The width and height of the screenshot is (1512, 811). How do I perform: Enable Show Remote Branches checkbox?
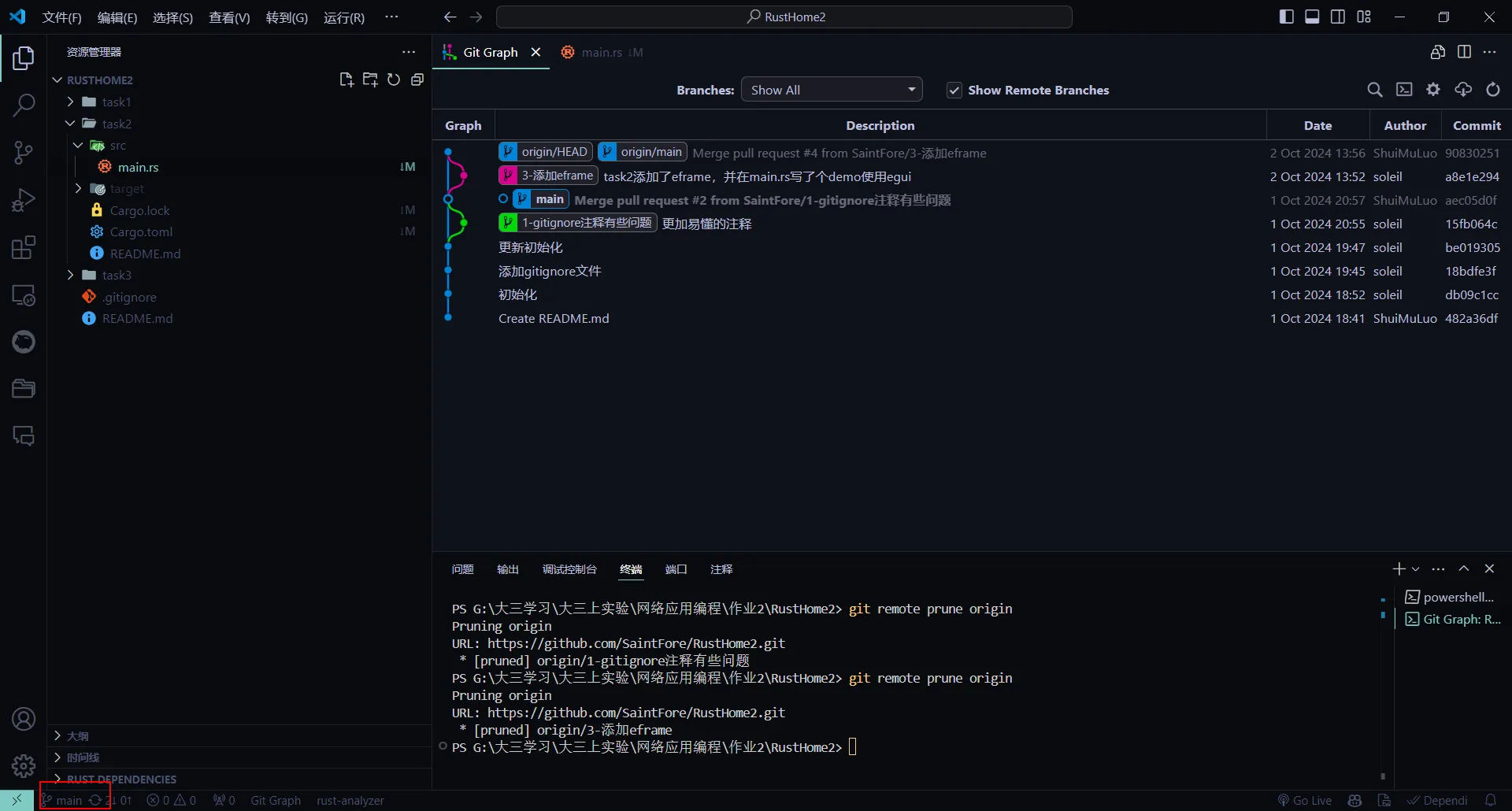click(x=954, y=90)
